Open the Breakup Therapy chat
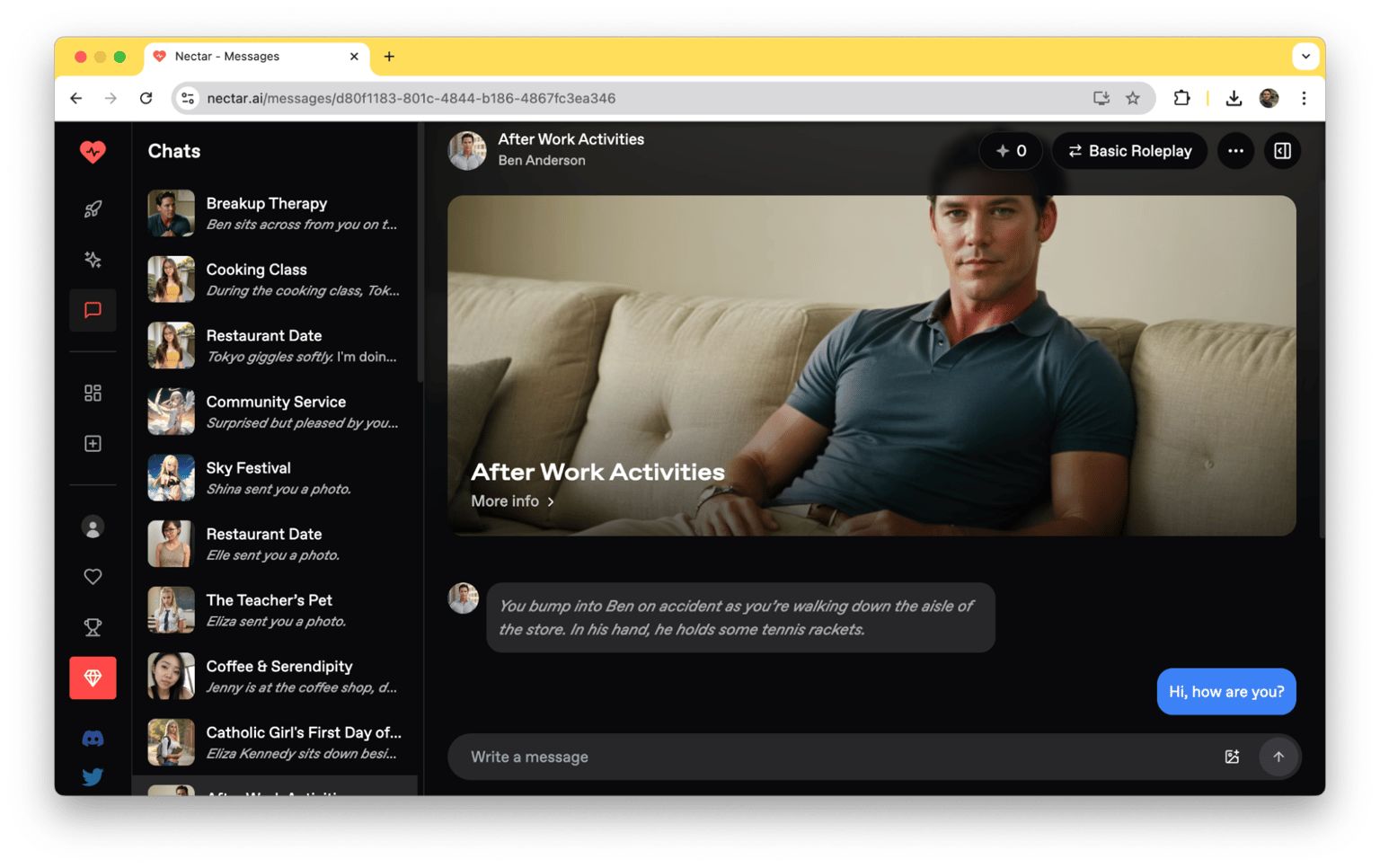 point(275,213)
